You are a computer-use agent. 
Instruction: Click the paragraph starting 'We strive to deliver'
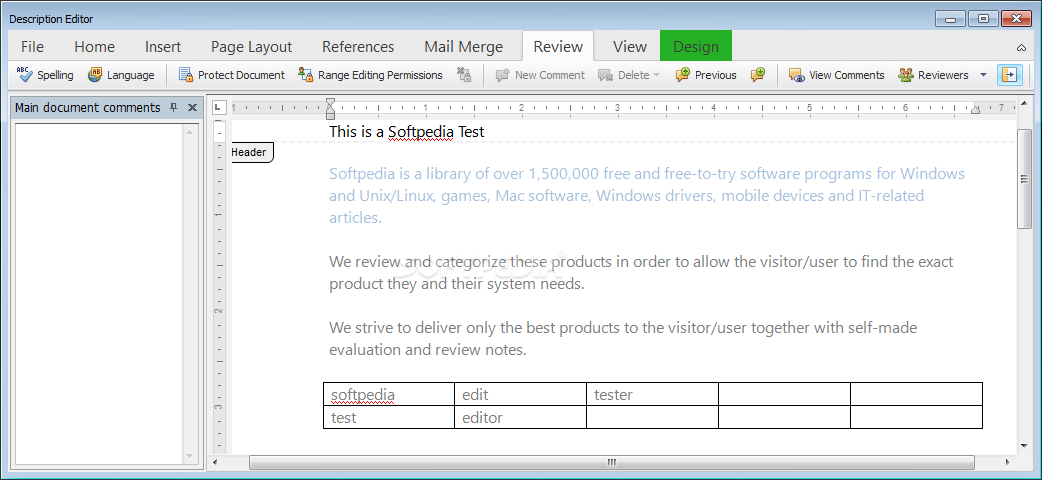623,338
